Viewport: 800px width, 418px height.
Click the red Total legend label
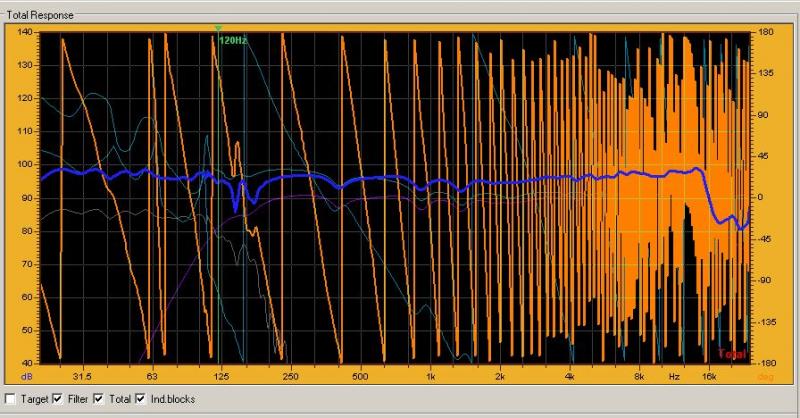732,354
